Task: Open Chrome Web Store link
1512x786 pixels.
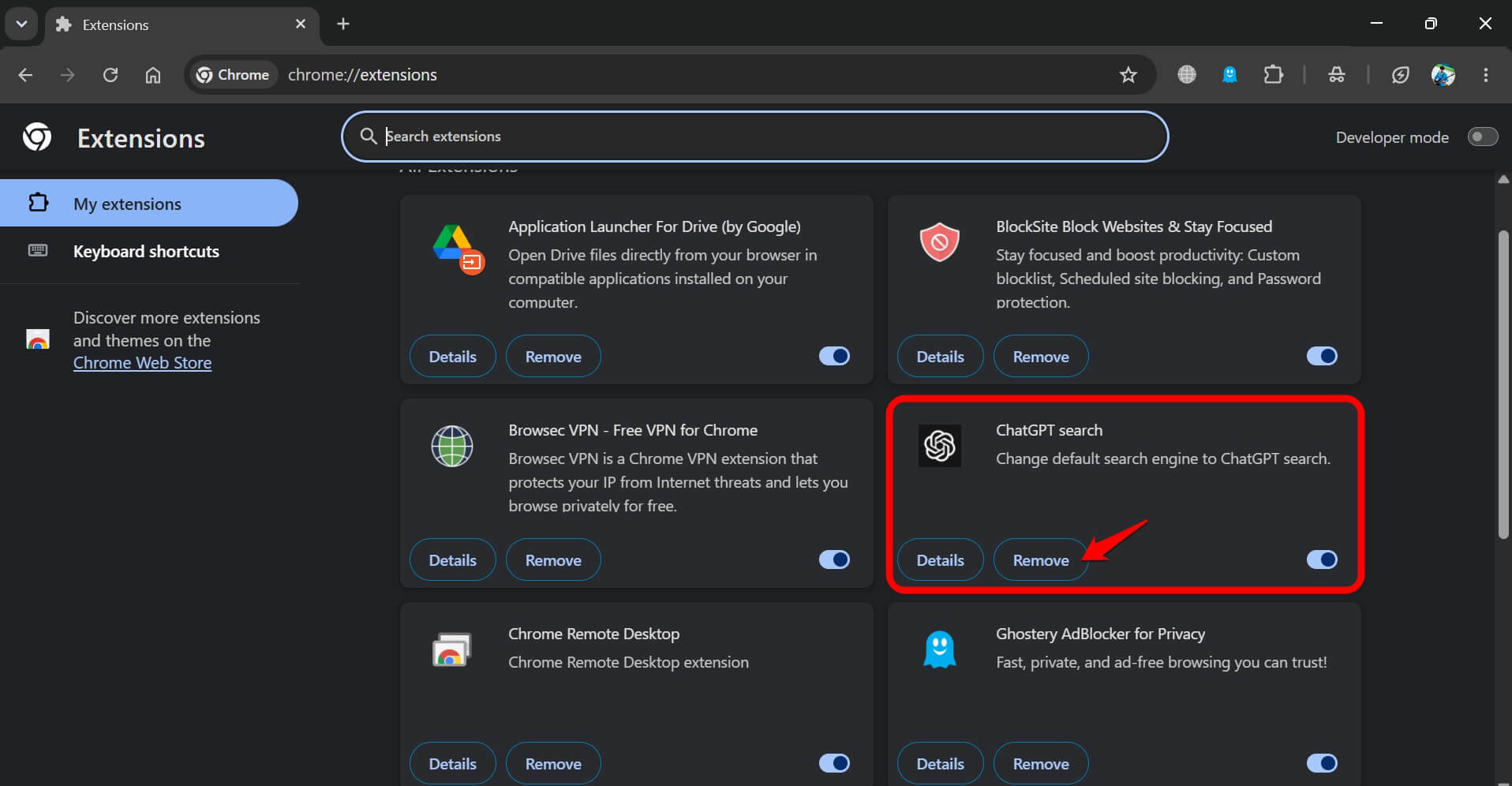Action: [x=142, y=363]
